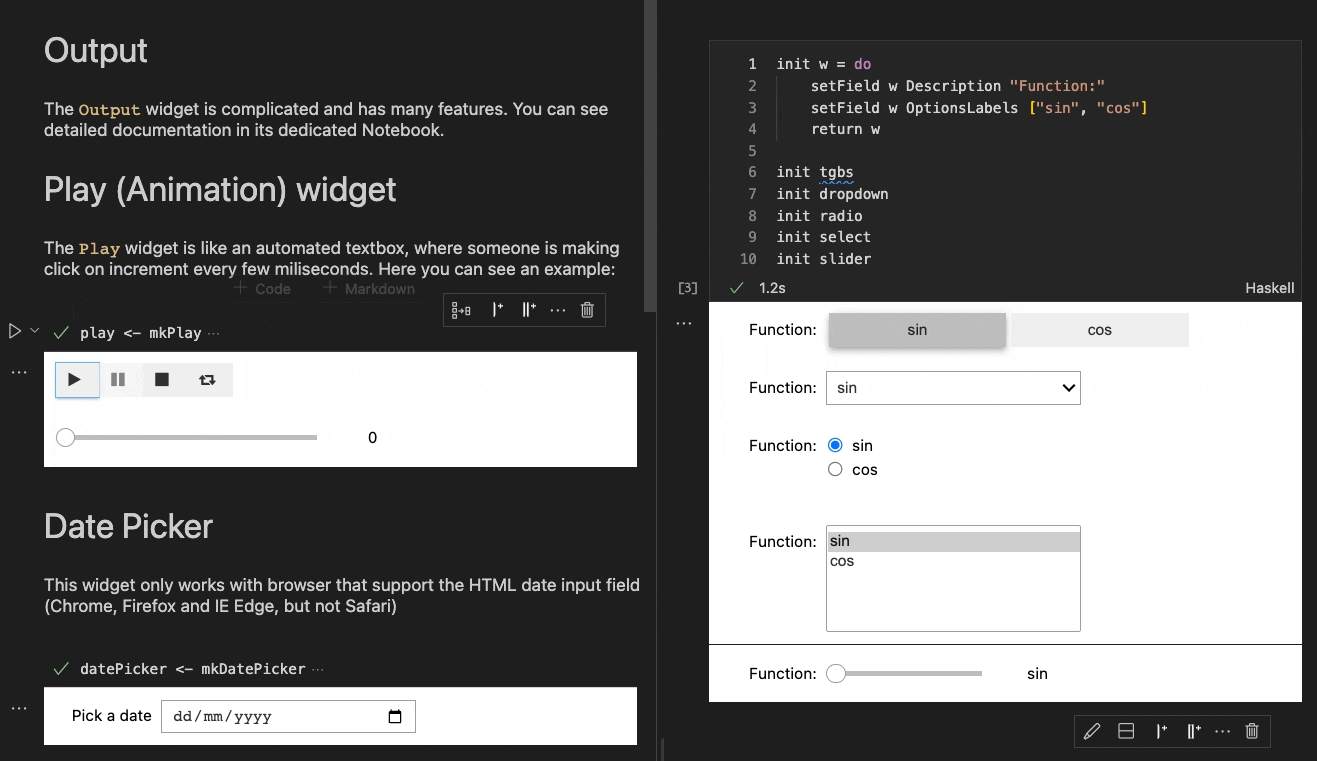Click the Pick a date input field

pos(288,716)
